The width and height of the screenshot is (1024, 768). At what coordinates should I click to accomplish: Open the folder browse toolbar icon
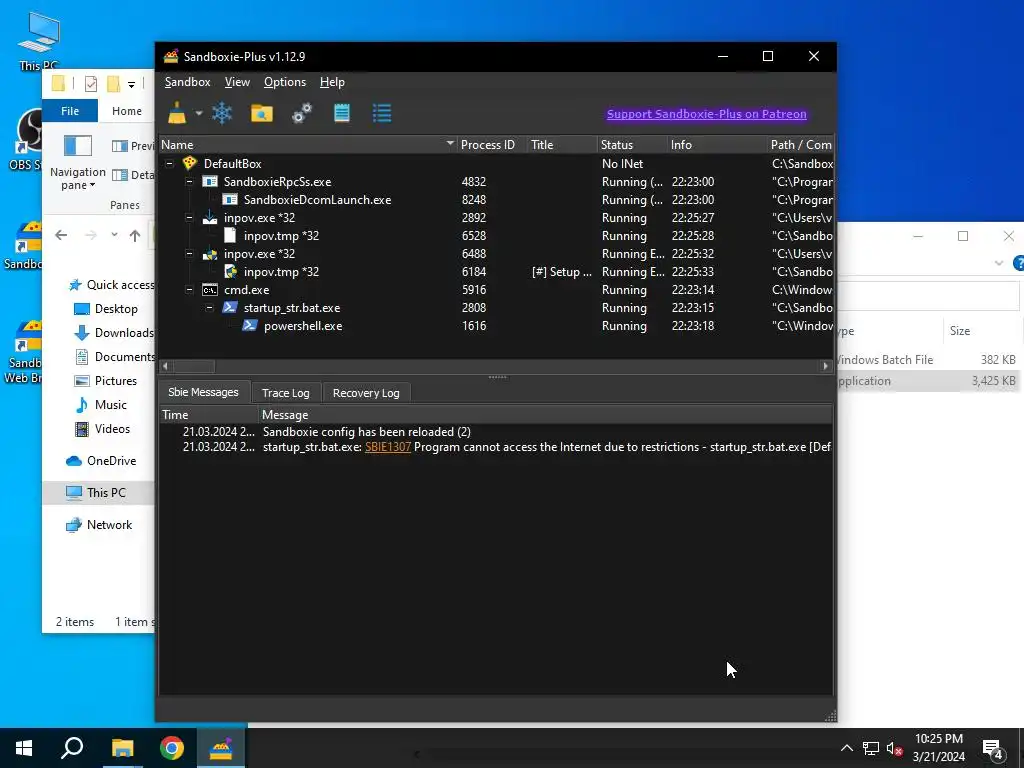[x=262, y=113]
